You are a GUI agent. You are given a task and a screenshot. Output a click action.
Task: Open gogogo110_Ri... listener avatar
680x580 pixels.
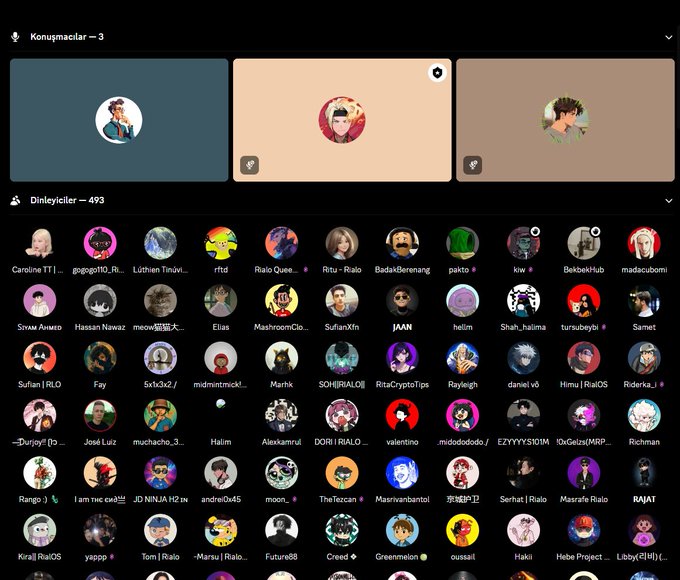coord(100,243)
